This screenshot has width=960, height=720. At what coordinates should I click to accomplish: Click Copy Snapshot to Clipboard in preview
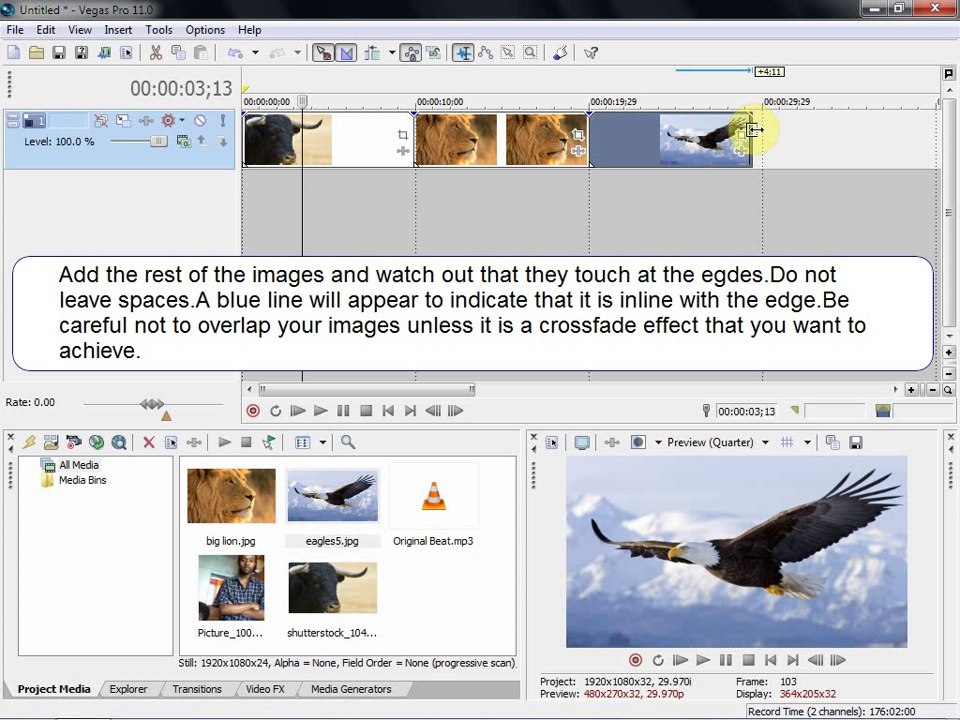tap(832, 442)
